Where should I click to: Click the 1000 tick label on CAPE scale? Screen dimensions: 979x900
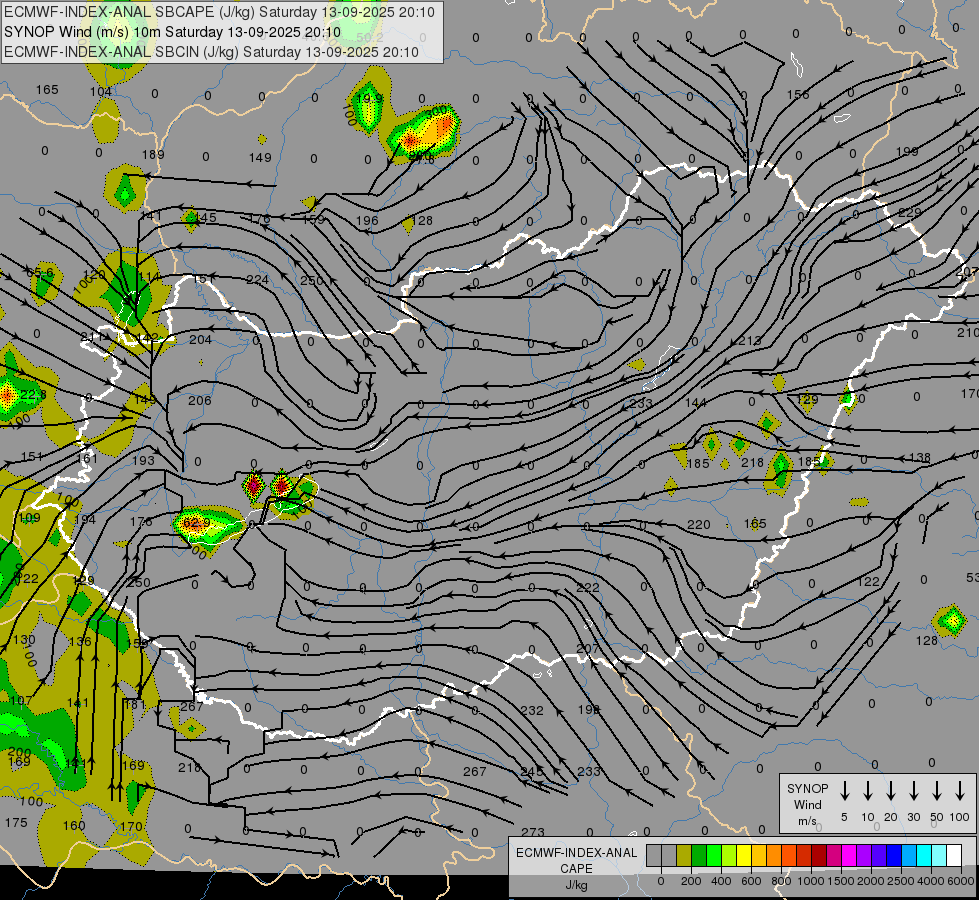pyautogui.click(x=810, y=881)
